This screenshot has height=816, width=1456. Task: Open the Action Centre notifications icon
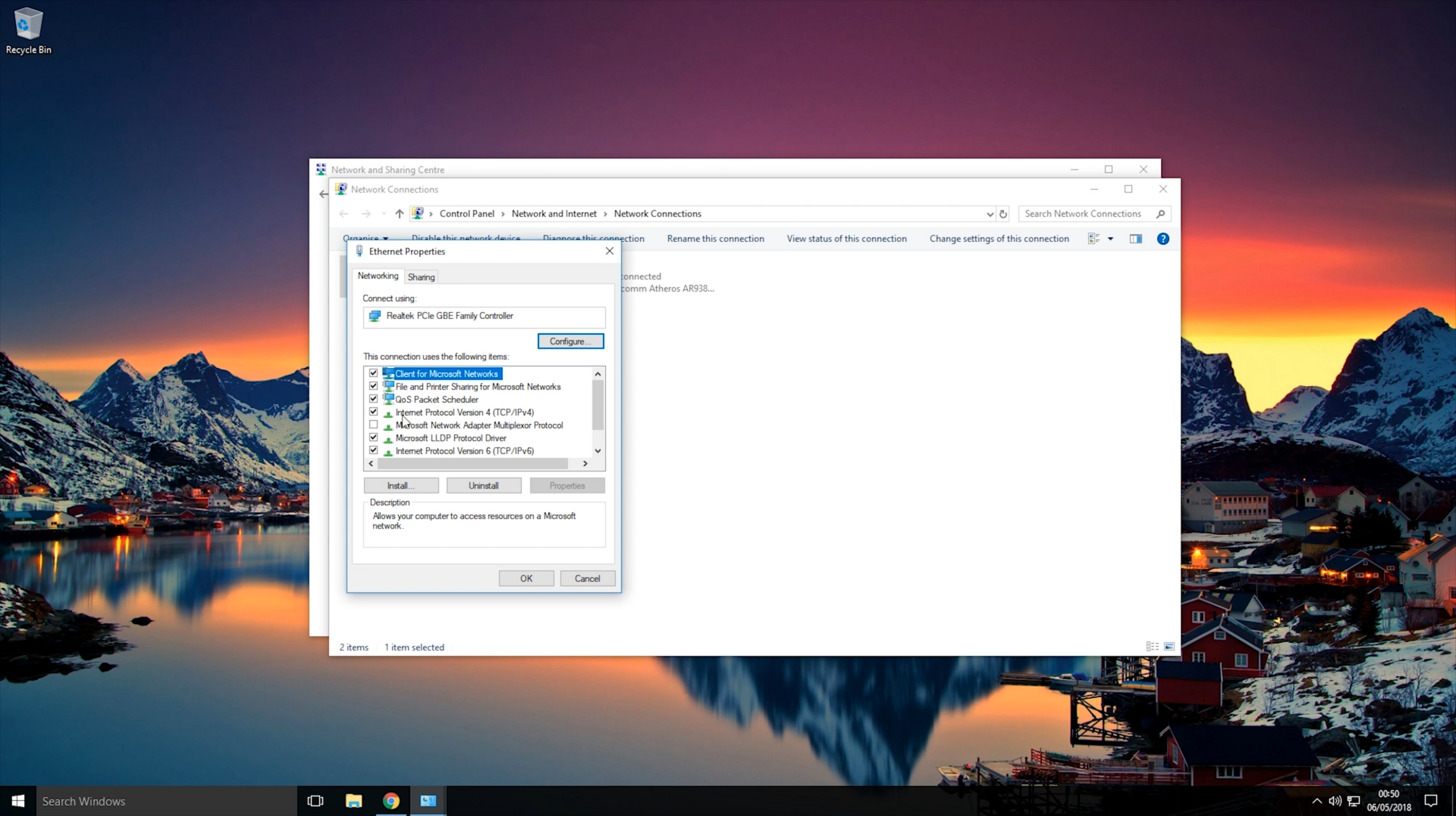click(x=1431, y=801)
